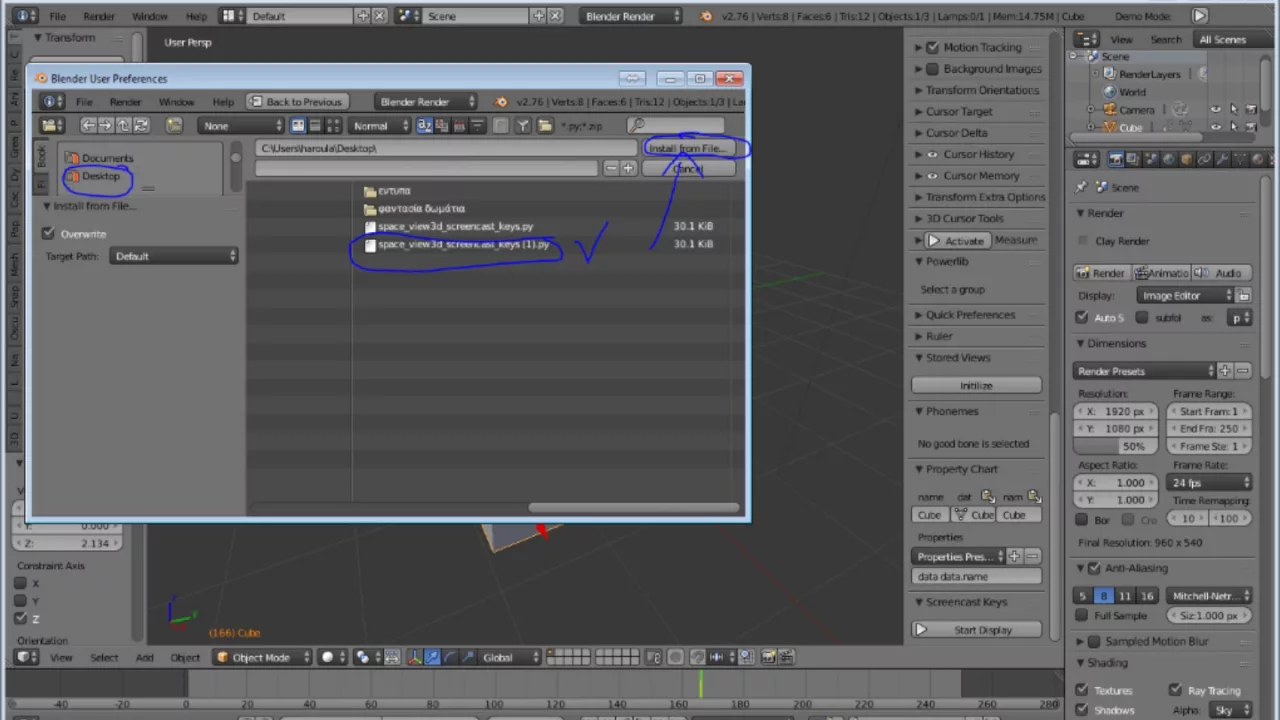The image size is (1280, 720).
Task: Pin the Scene properties context
Action: pyautogui.click(x=1081, y=187)
